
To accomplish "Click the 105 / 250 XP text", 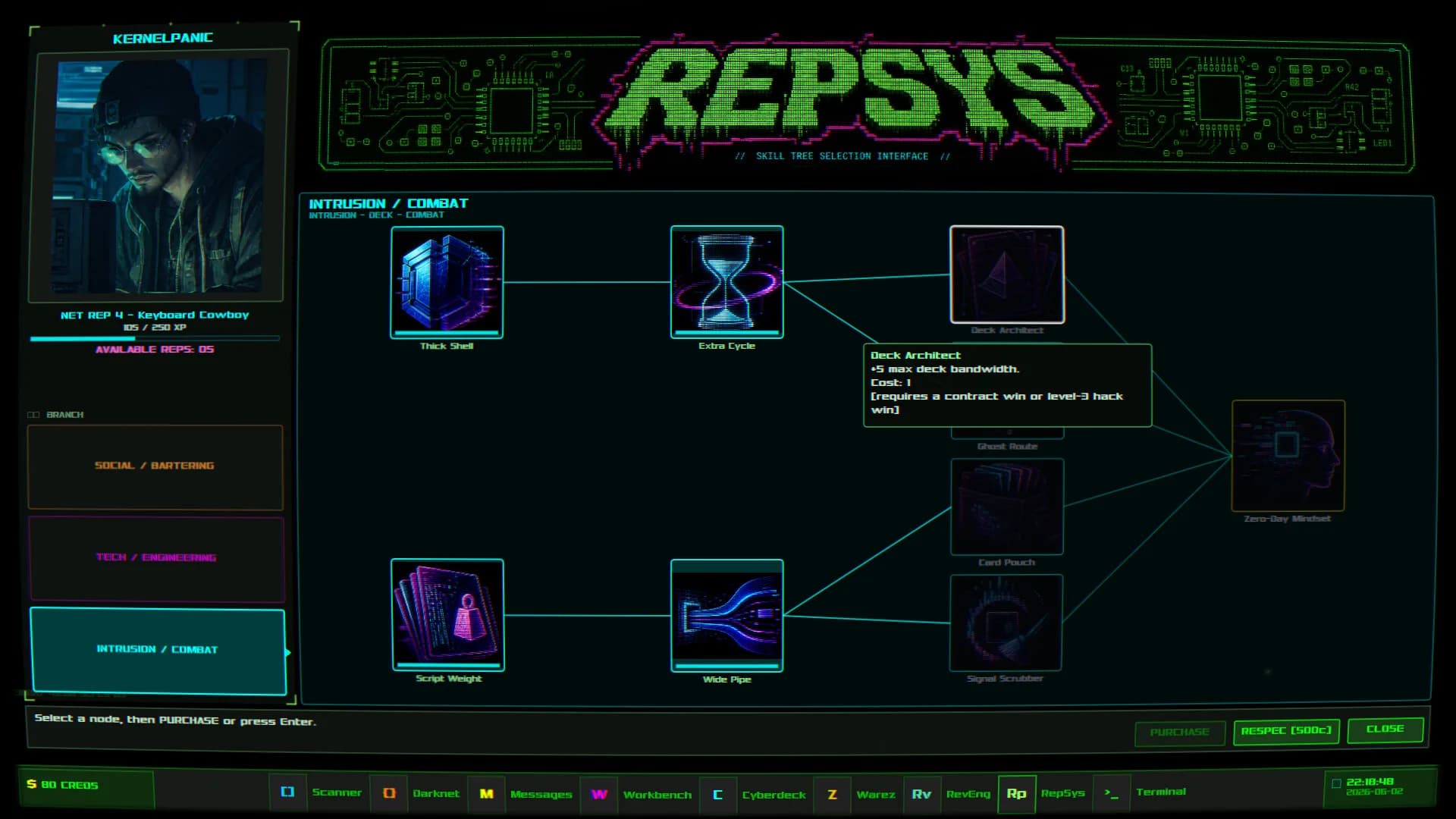I will point(155,328).
